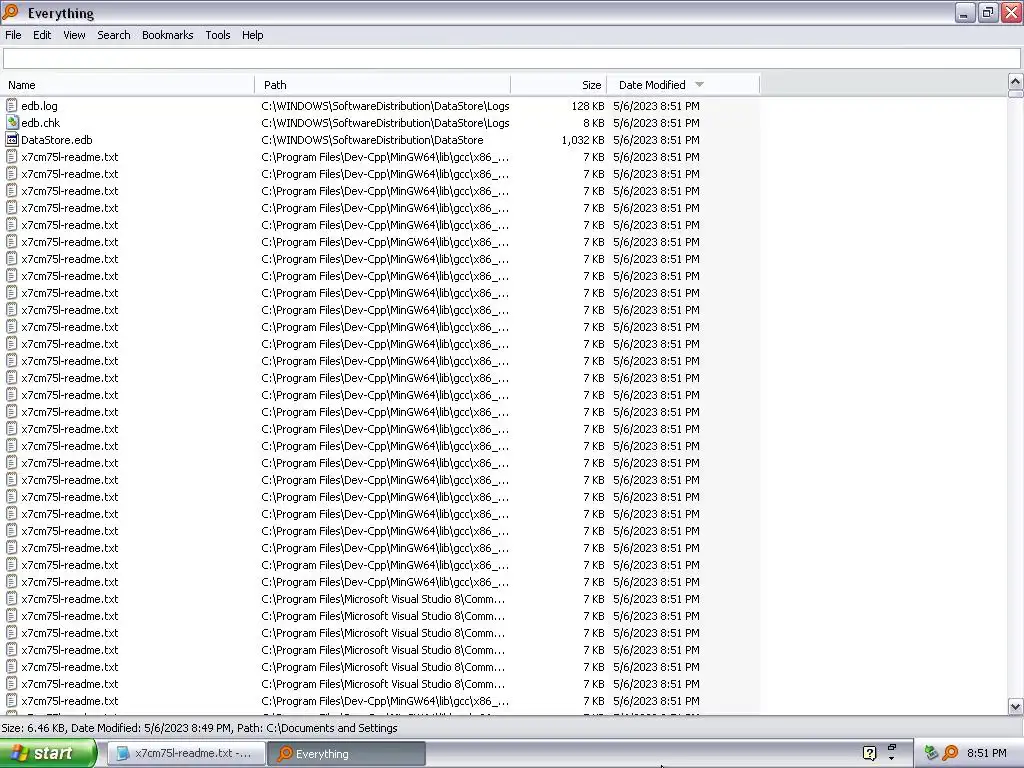Focus the Everything search input box
Screen dimensions: 1024x768
511,58
